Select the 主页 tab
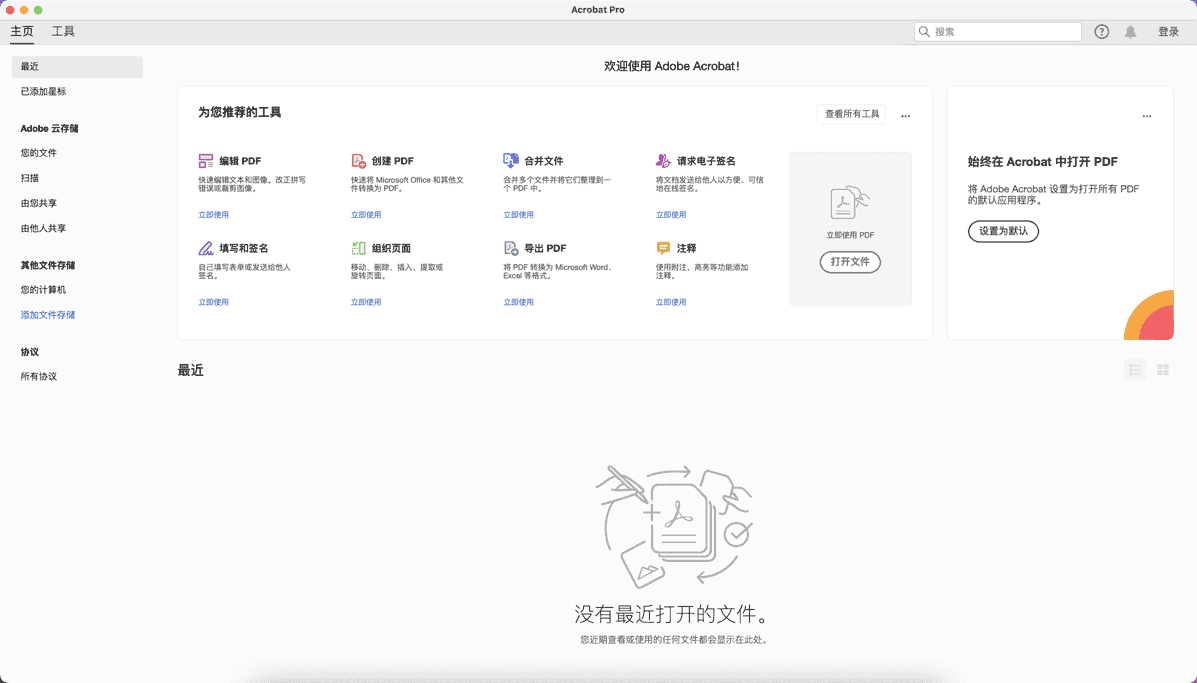Image resolution: width=1197 pixels, height=683 pixels. pos(22,31)
